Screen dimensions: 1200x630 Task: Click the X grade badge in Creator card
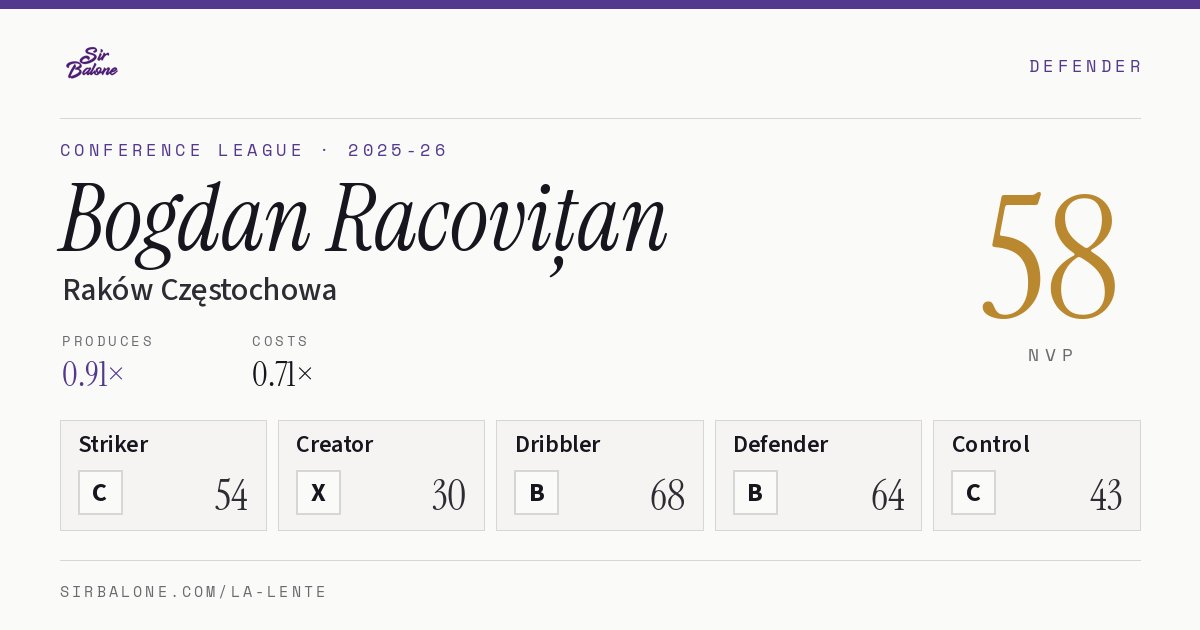318,493
